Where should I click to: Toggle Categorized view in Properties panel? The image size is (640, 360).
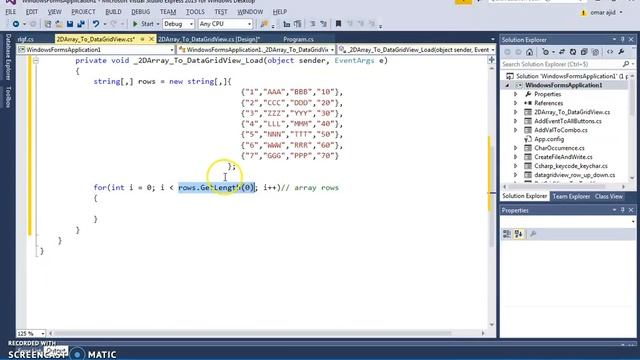pyautogui.click(x=507, y=234)
